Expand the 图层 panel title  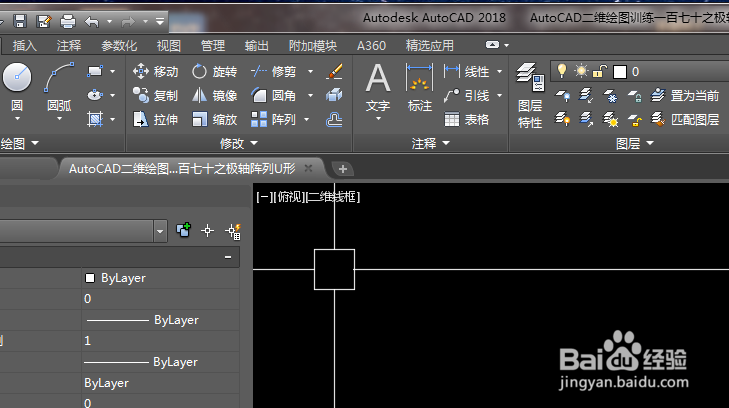[x=635, y=144]
